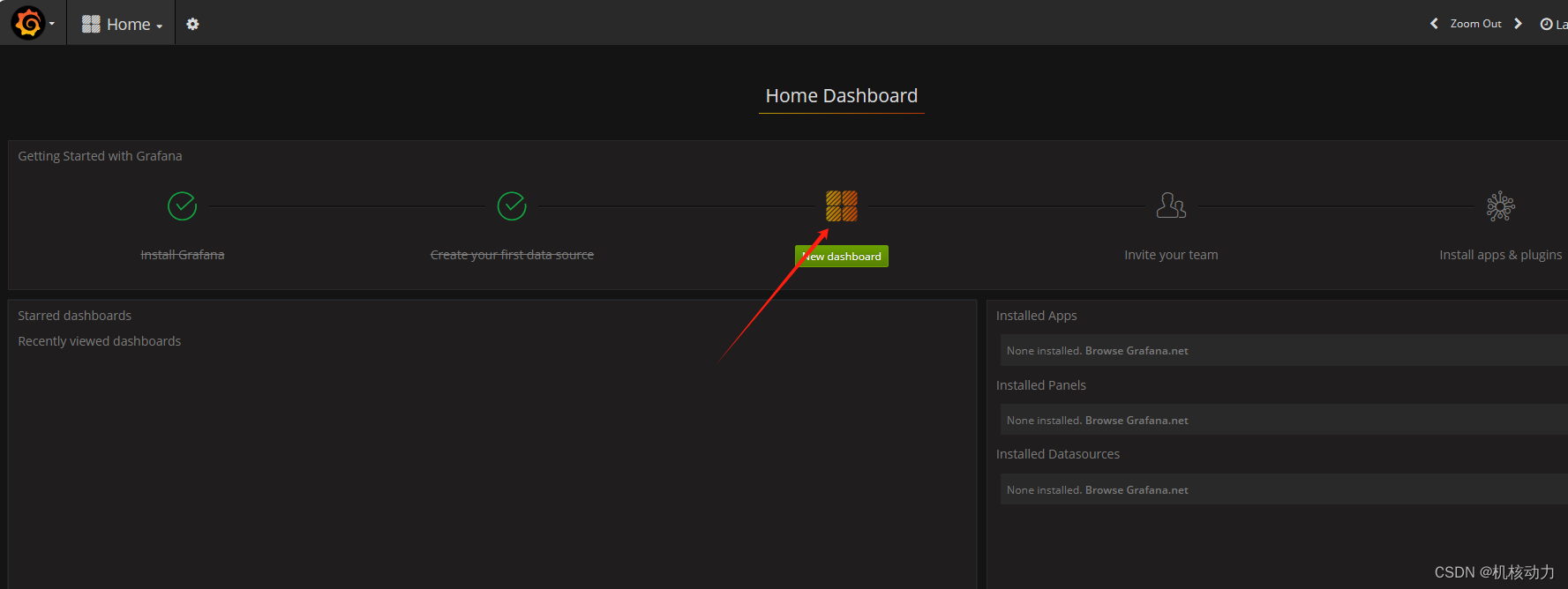The width and height of the screenshot is (1568, 589).
Task: Click the Zoom Out time control
Action: point(1475,24)
